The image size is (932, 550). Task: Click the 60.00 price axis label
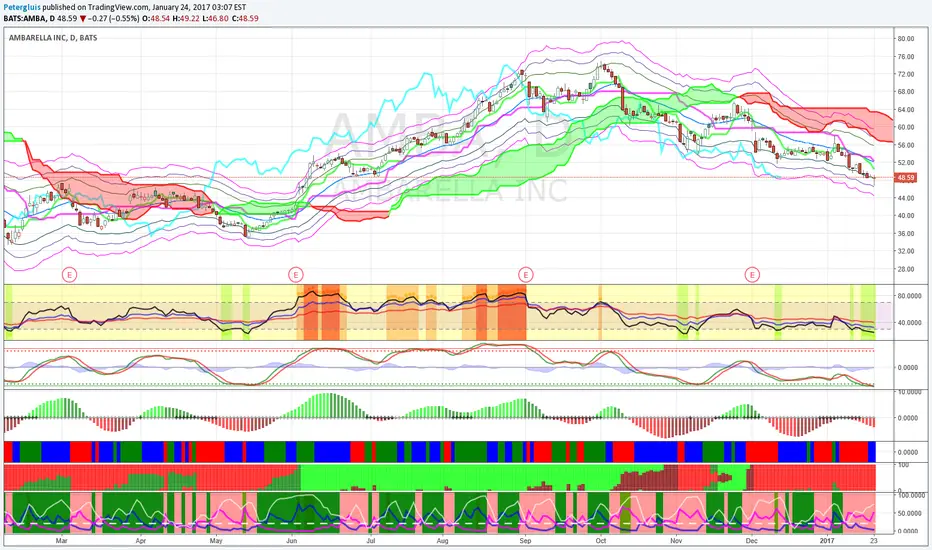coord(906,127)
